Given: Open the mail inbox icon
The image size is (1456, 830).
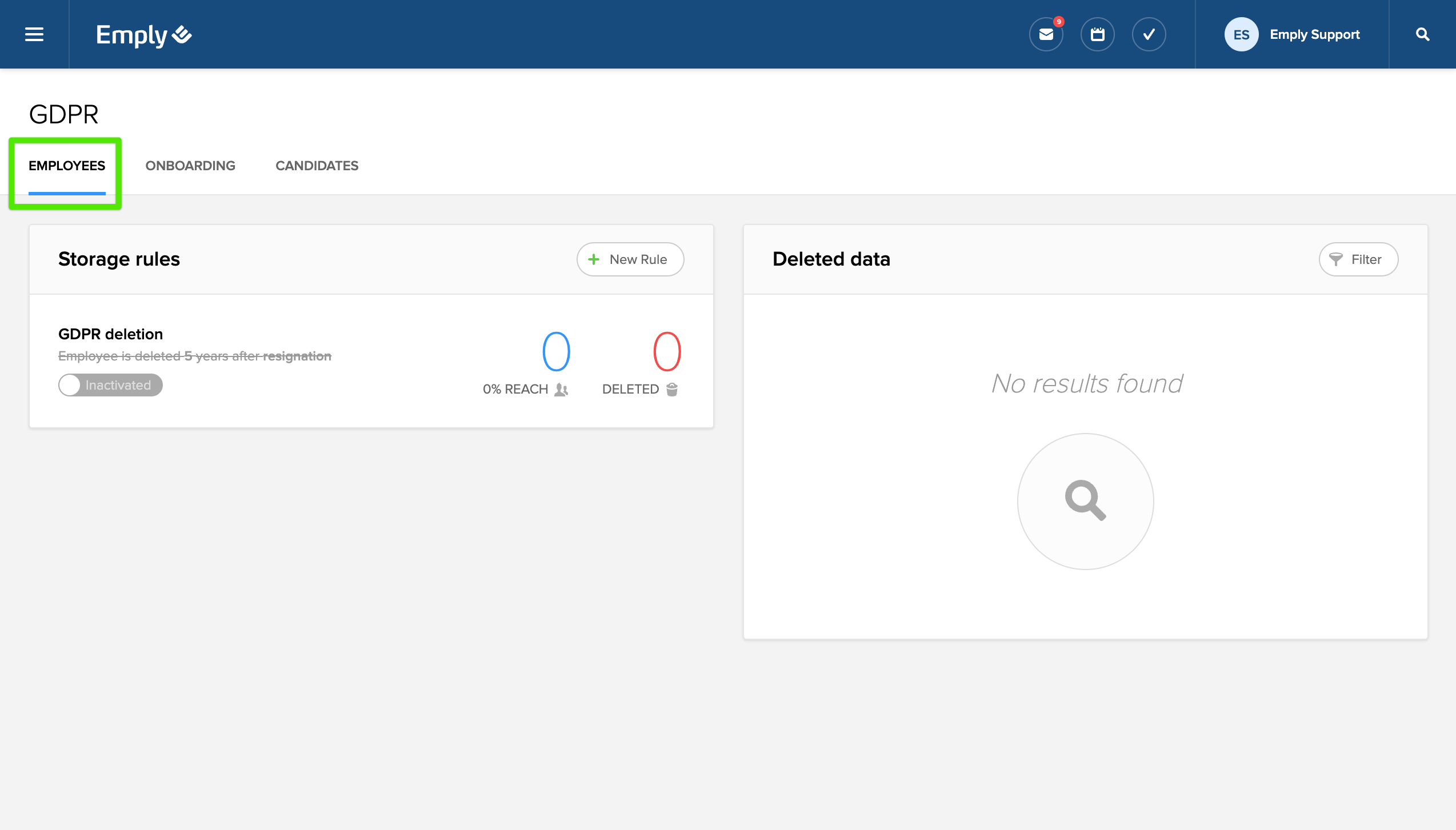Looking at the screenshot, I should [x=1046, y=34].
